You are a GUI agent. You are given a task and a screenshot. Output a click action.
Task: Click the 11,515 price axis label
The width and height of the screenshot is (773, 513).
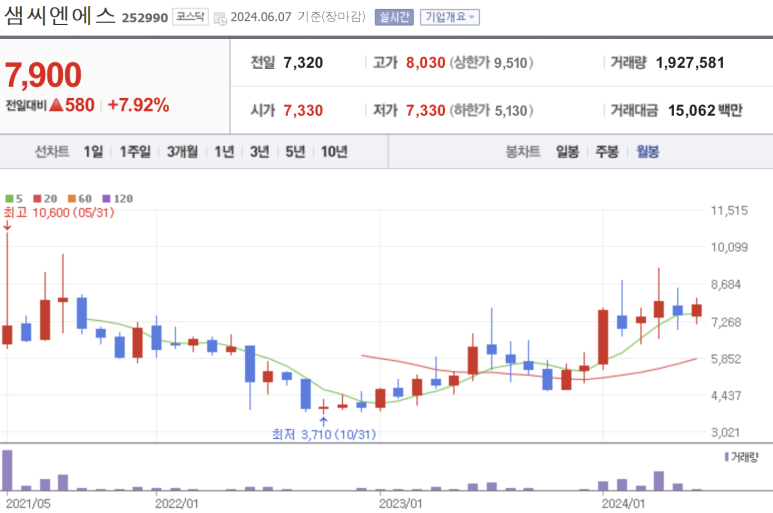pyautogui.click(x=729, y=210)
